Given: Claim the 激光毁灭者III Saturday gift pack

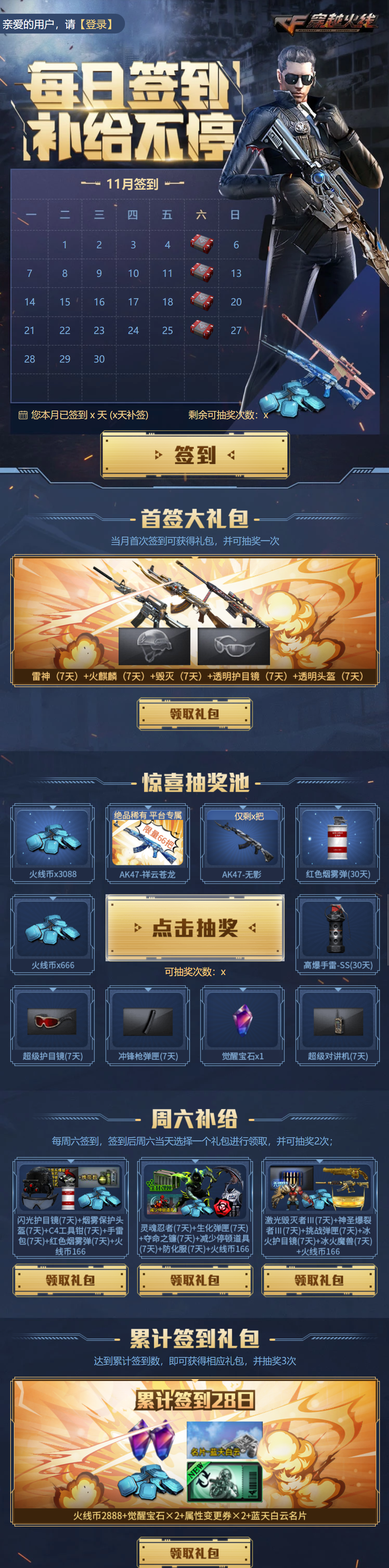Looking at the screenshot, I should (319, 1280).
